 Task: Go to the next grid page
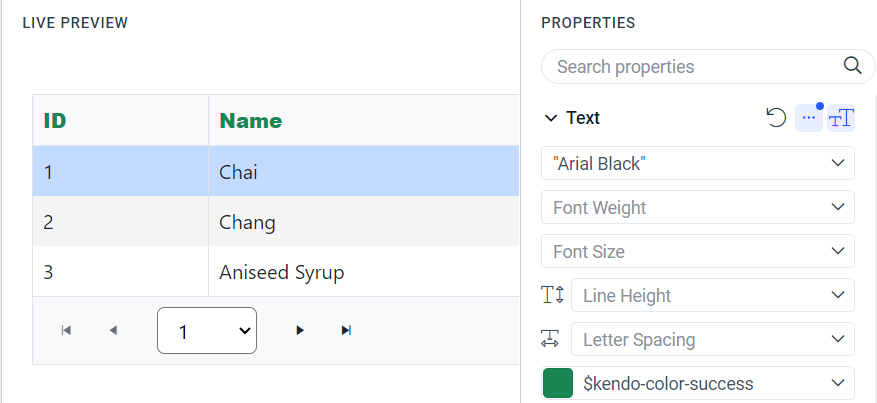[300, 330]
